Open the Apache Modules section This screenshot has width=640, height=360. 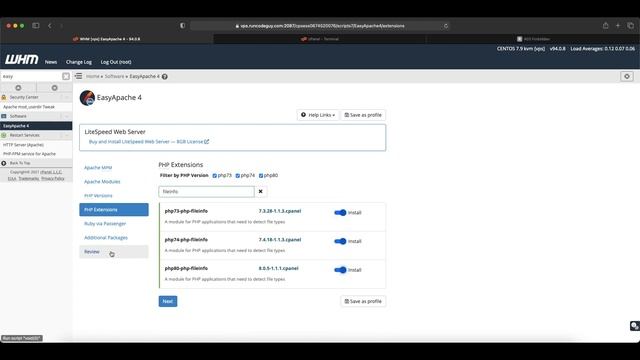(102, 182)
